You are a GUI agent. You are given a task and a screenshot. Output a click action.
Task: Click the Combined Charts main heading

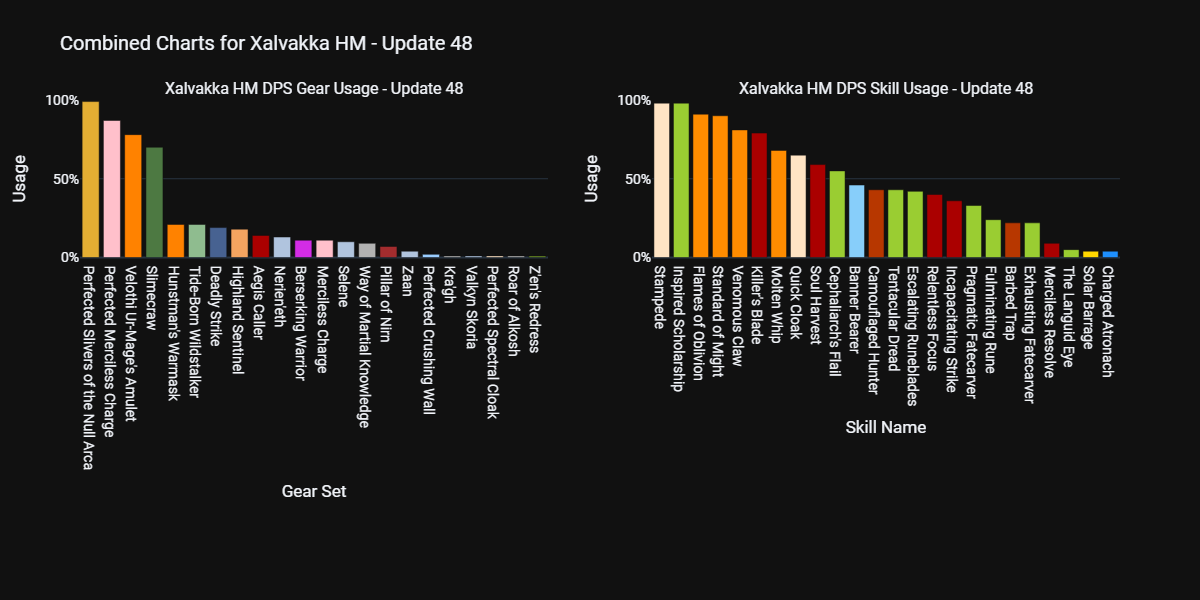266,43
